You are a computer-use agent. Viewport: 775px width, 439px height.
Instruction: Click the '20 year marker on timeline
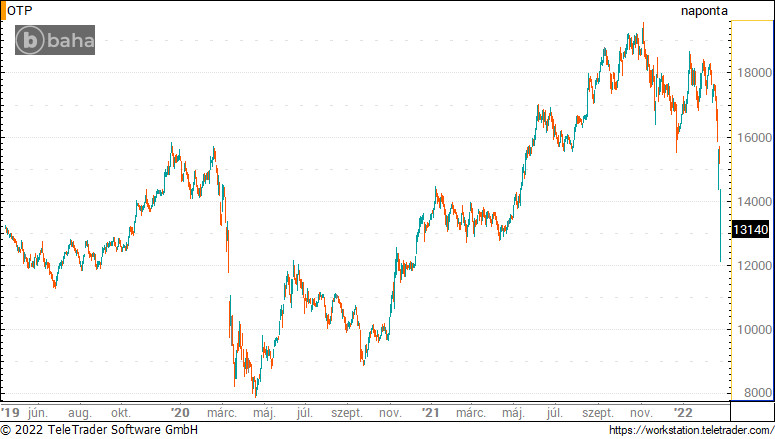180,413
